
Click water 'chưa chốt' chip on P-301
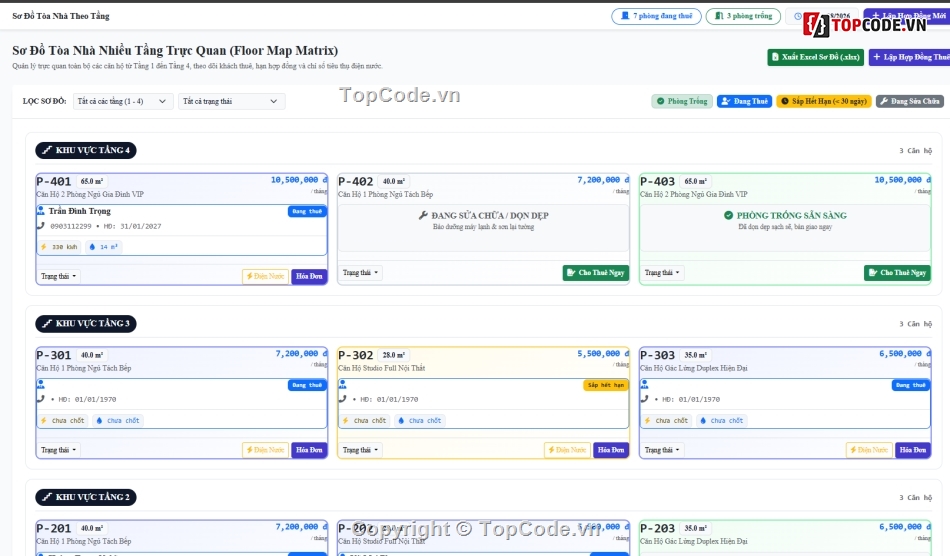[x=118, y=420]
